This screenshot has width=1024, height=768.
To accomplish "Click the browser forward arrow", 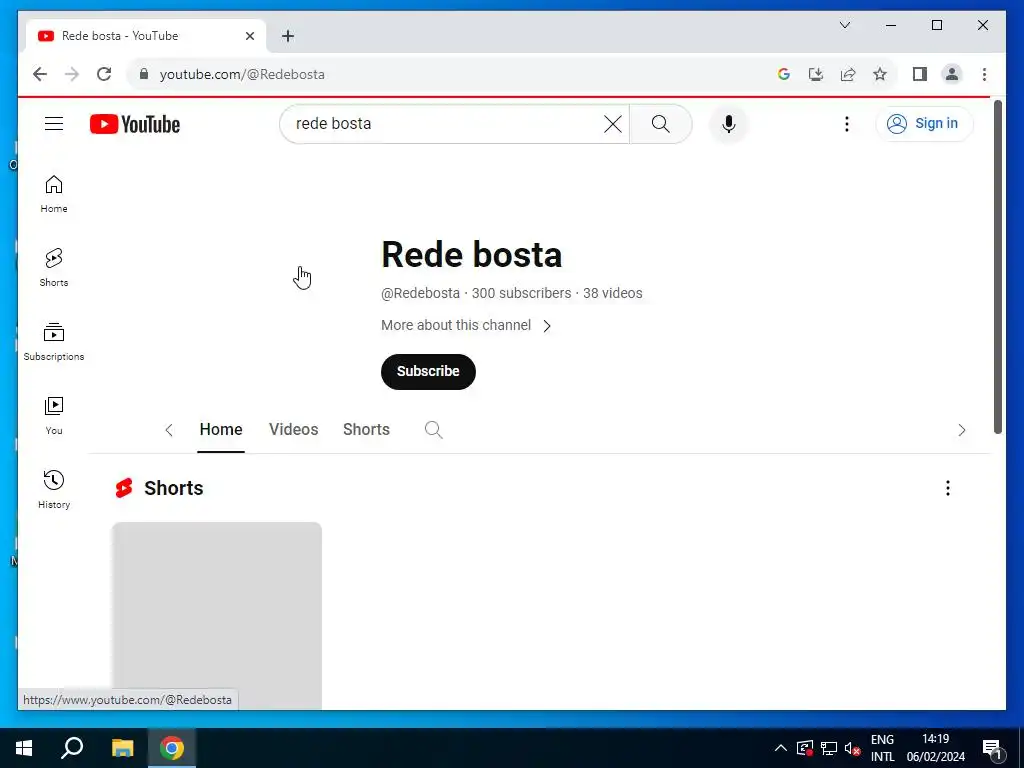I will click(72, 74).
